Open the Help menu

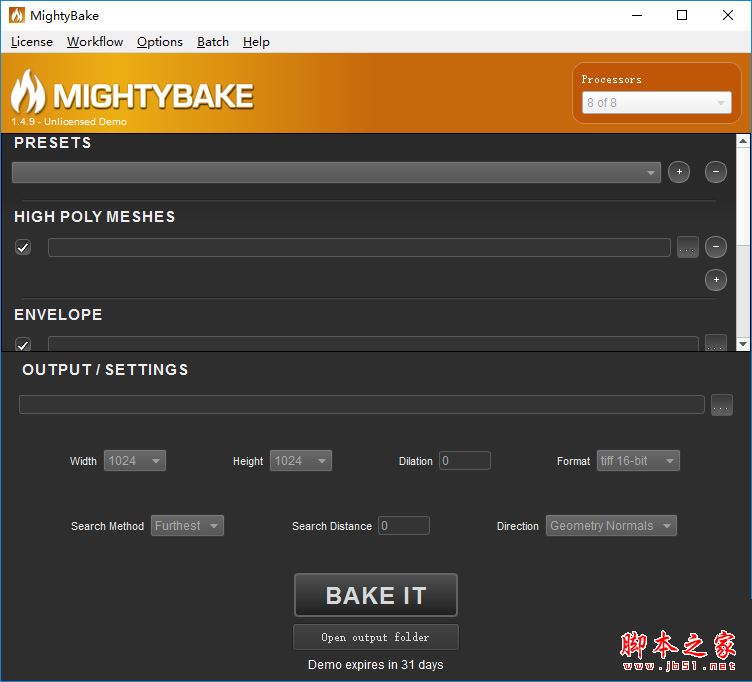pyautogui.click(x=256, y=42)
